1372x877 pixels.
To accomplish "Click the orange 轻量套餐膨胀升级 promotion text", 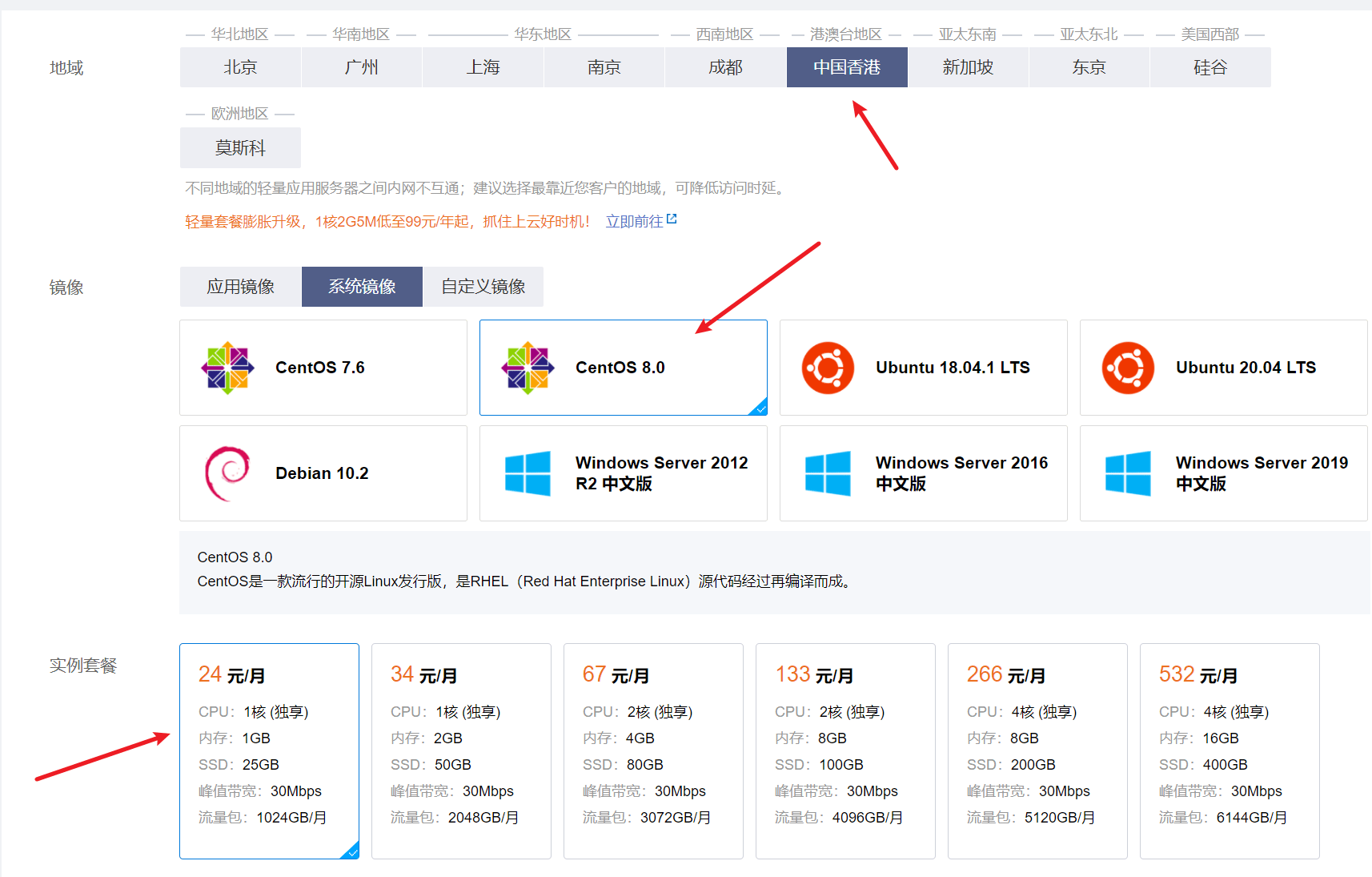I will point(387,222).
